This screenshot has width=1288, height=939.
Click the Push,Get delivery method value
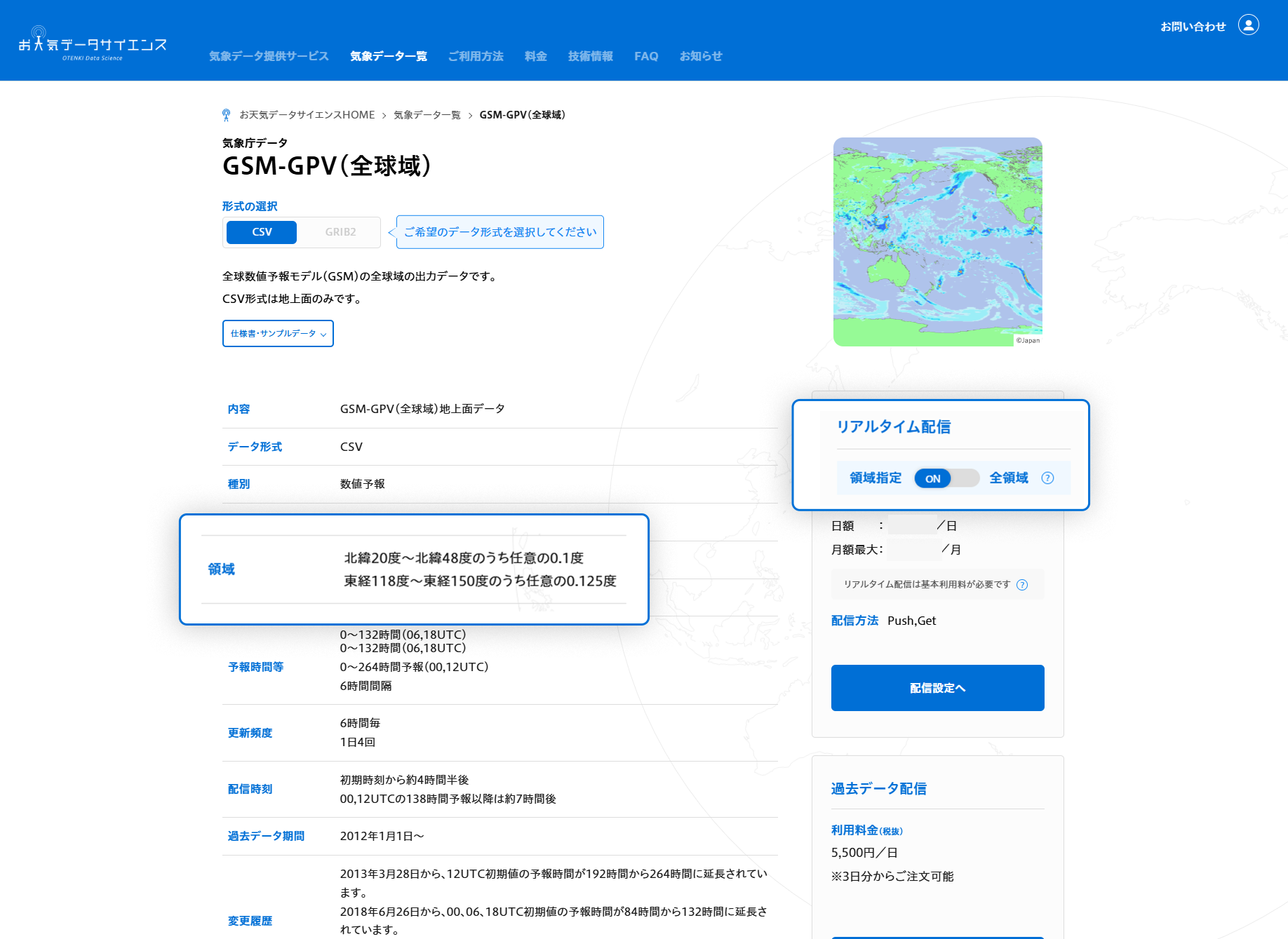coord(911,621)
